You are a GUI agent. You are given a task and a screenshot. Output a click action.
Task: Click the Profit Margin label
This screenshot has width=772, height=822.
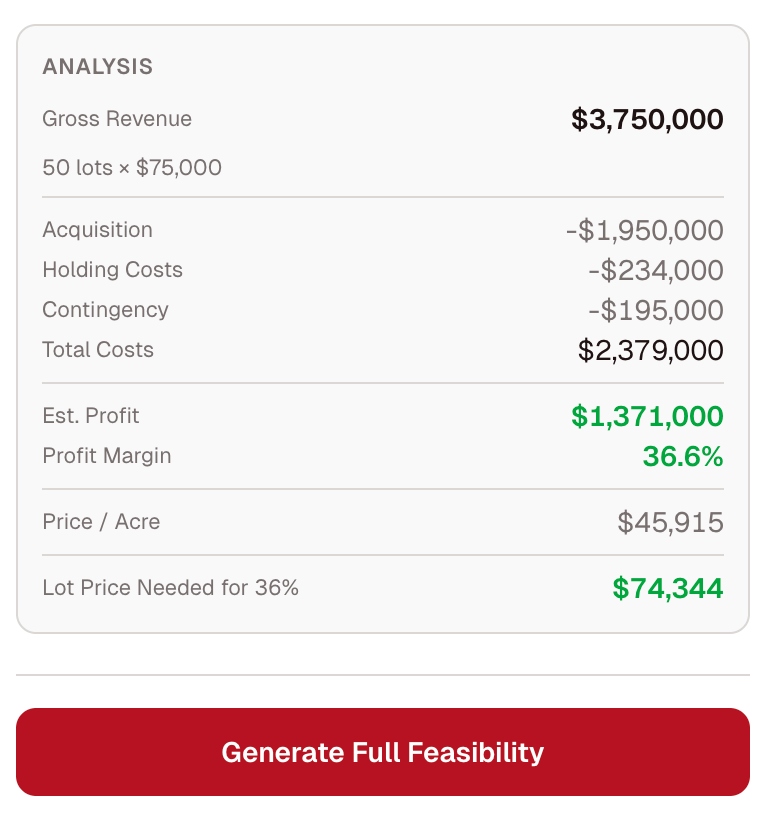tap(107, 456)
